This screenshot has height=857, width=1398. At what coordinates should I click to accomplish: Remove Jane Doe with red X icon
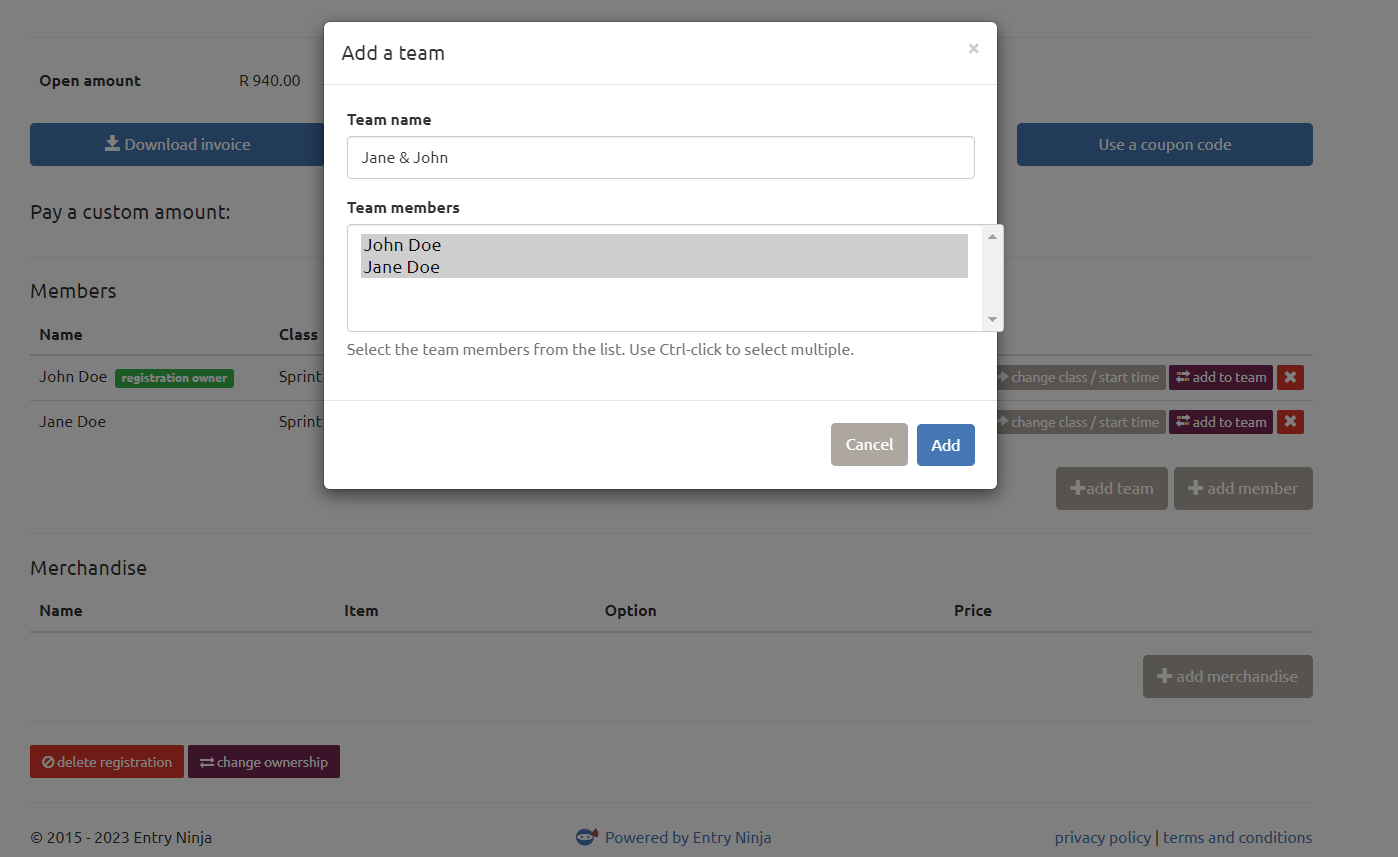pos(1290,422)
